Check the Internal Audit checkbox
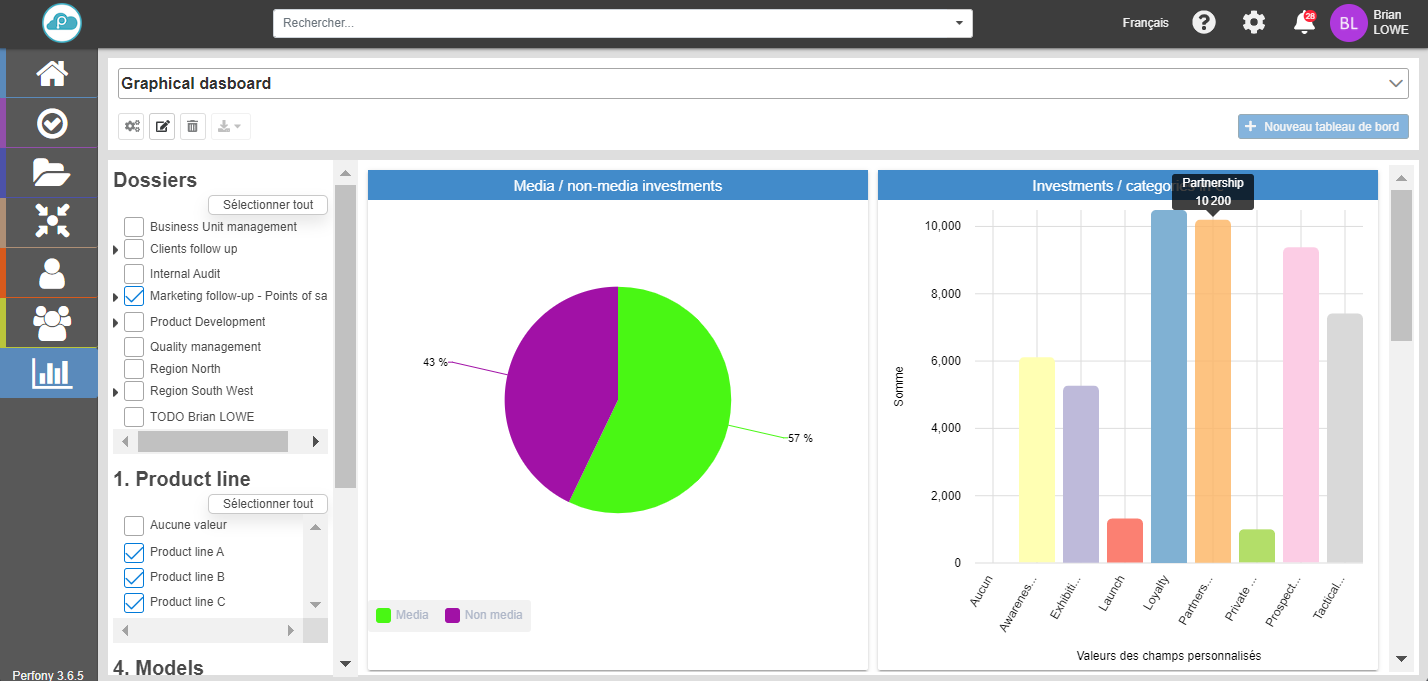This screenshot has width=1428, height=681. click(x=134, y=274)
